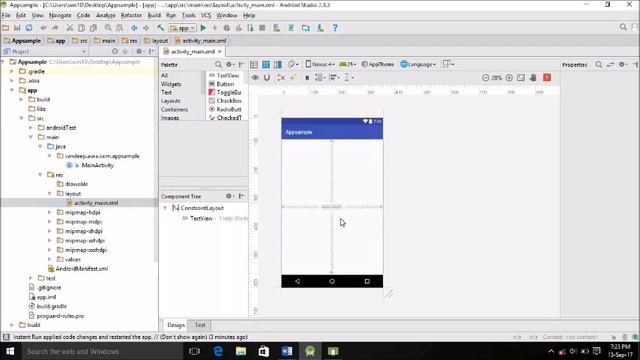640x360 pixels.
Task: Click AppTheme theme button
Action: coord(378,64)
